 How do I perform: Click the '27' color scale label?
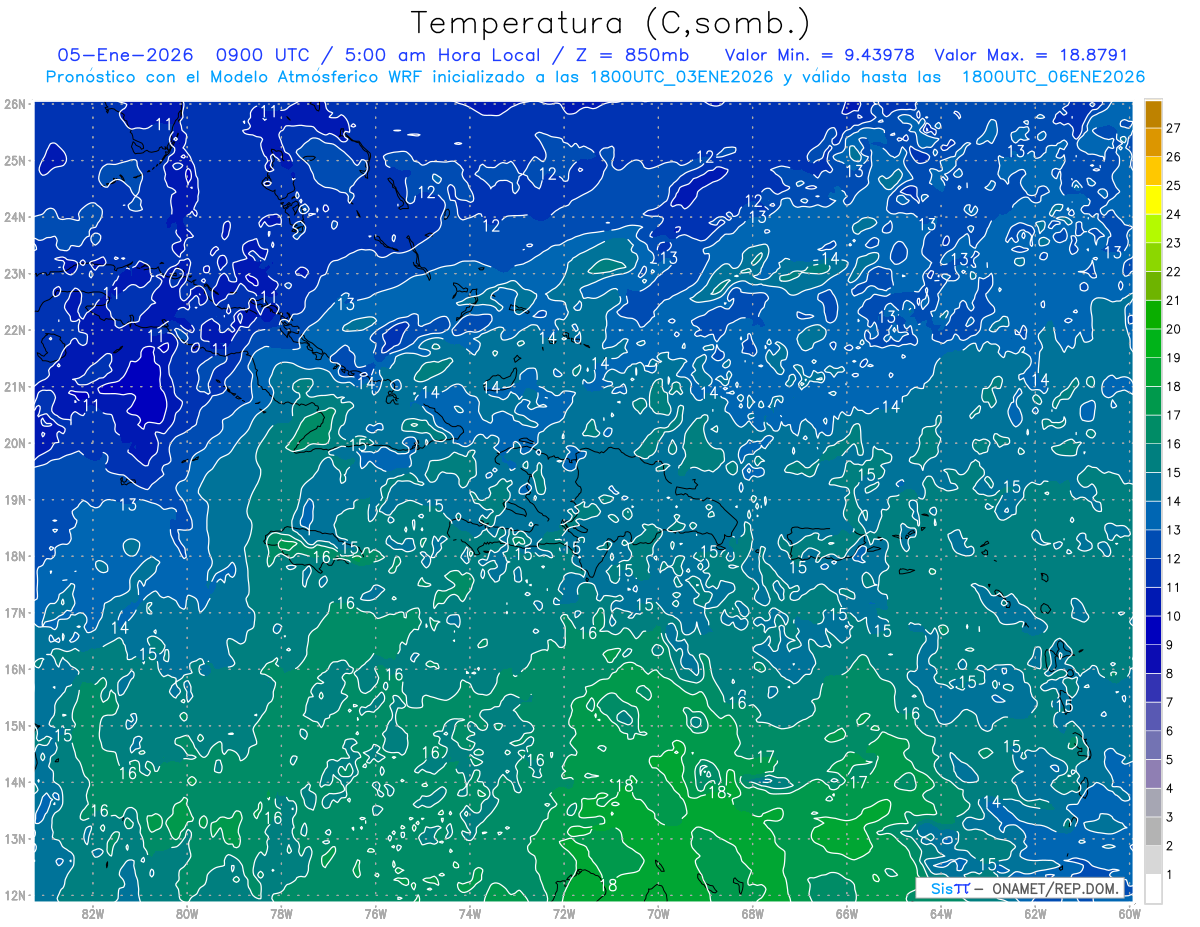(1174, 128)
